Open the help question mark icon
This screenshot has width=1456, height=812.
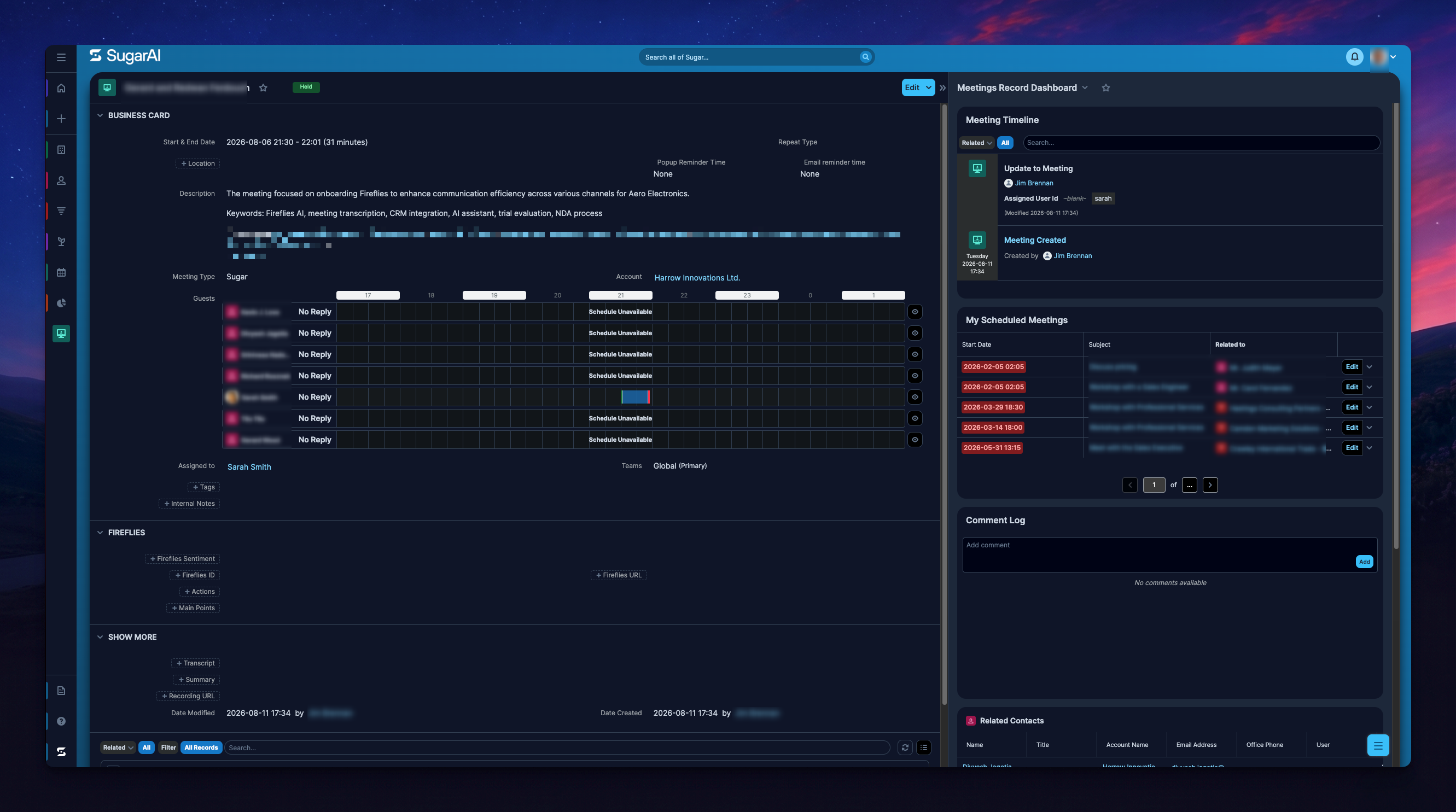(x=61, y=721)
